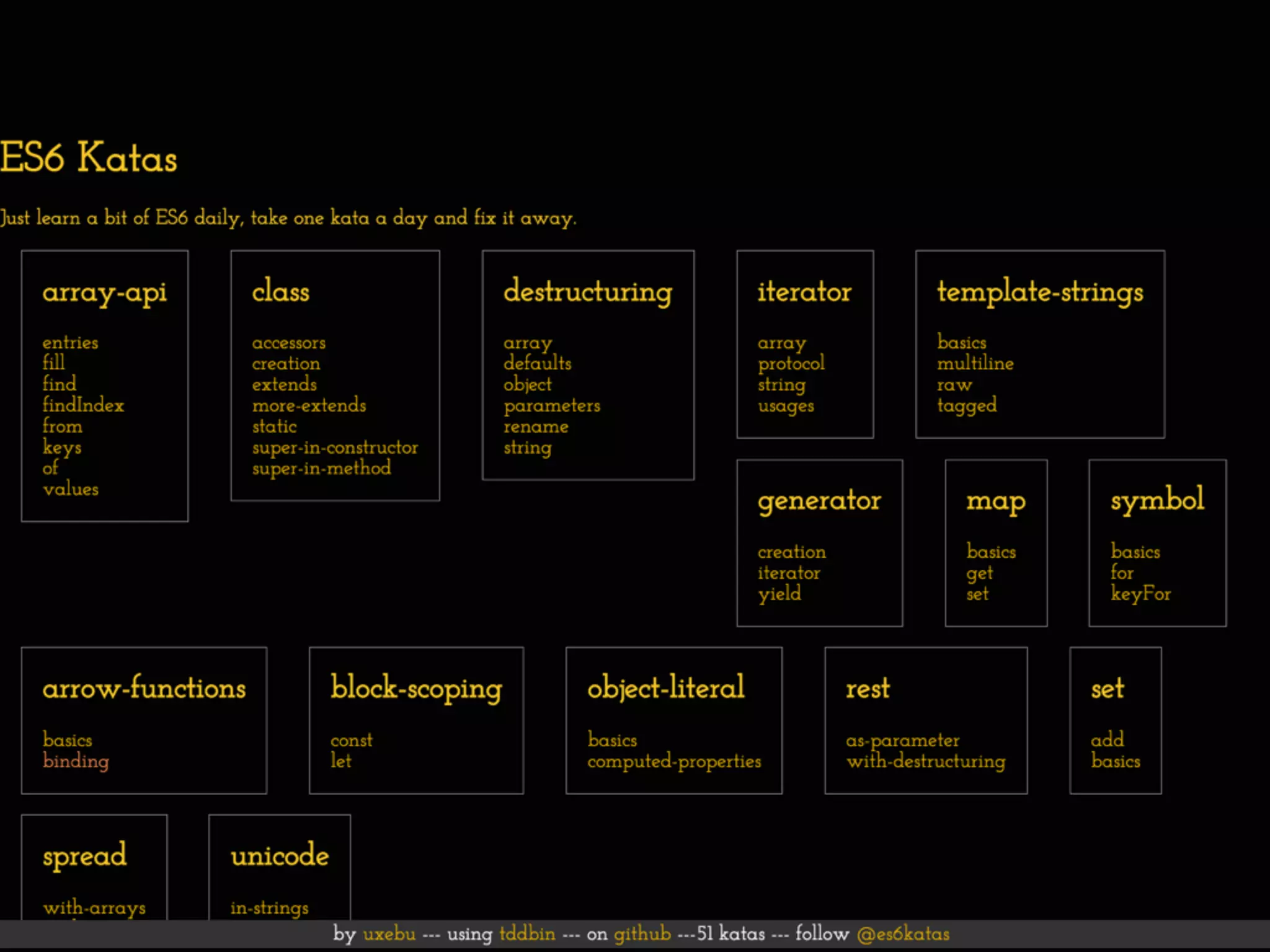Image resolution: width=1270 pixels, height=952 pixels.
Task: Select the object-literal computed-properties kata
Action: pos(674,761)
